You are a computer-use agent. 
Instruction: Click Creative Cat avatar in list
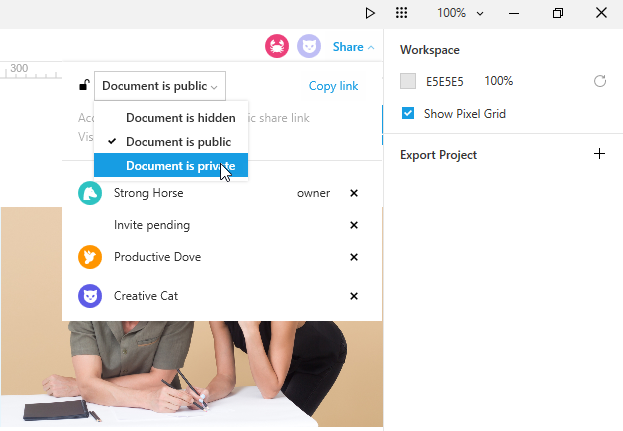[90, 296]
